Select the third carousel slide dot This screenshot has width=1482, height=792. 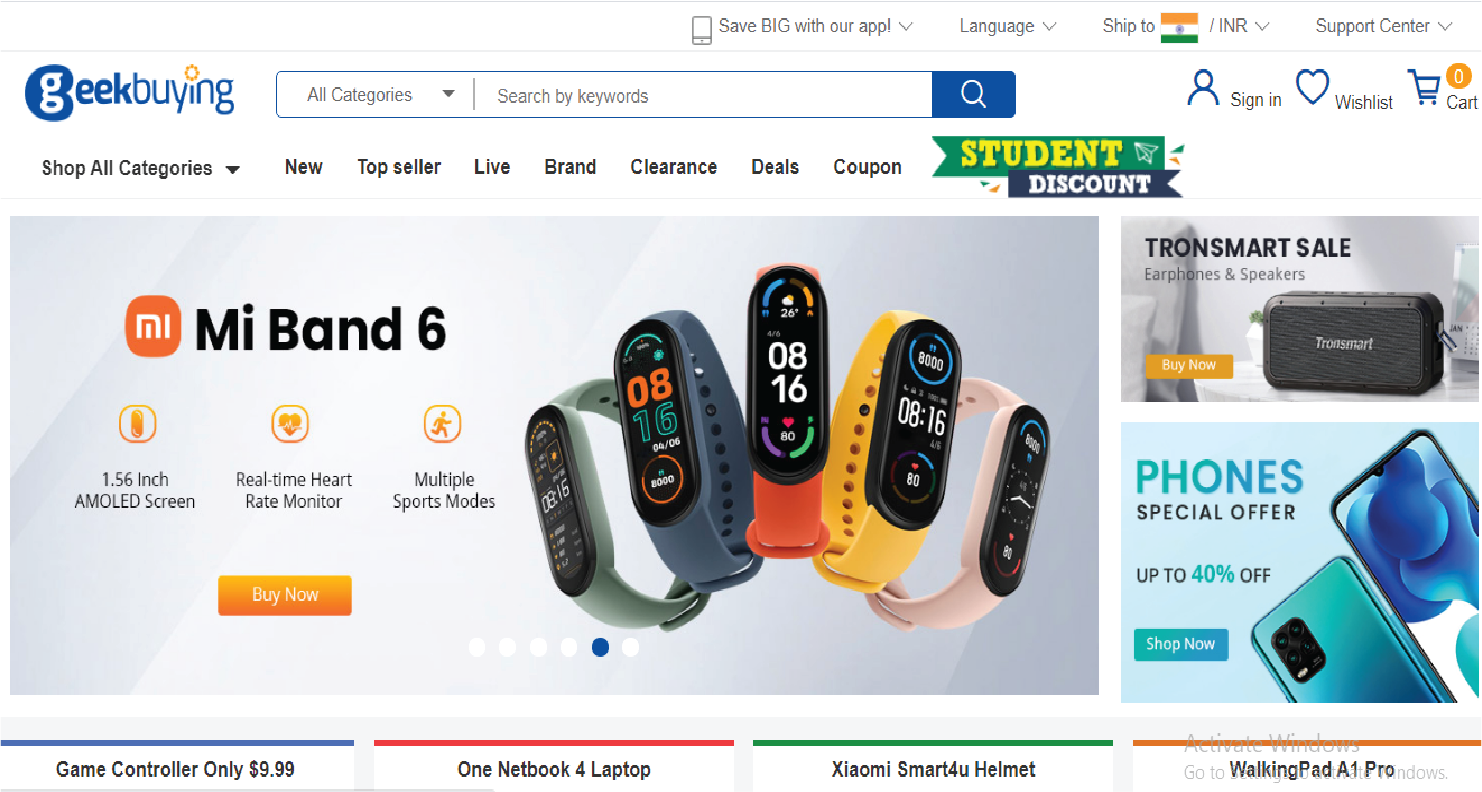click(x=538, y=647)
